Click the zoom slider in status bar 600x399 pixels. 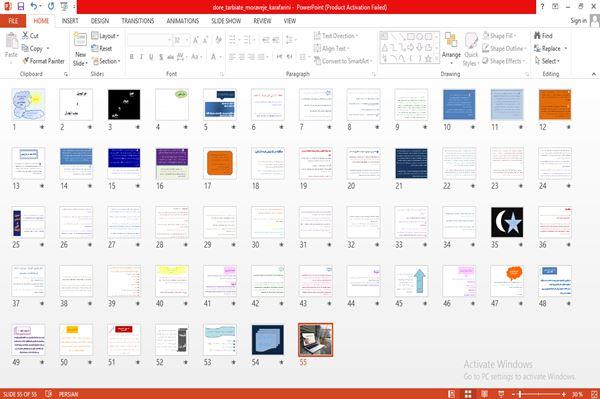click(539, 394)
